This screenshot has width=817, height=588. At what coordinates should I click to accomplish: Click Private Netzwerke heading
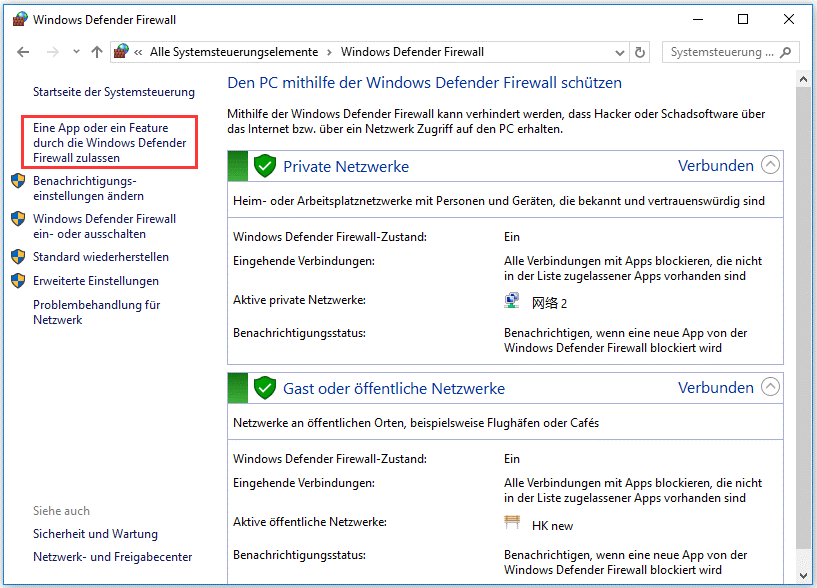click(346, 166)
